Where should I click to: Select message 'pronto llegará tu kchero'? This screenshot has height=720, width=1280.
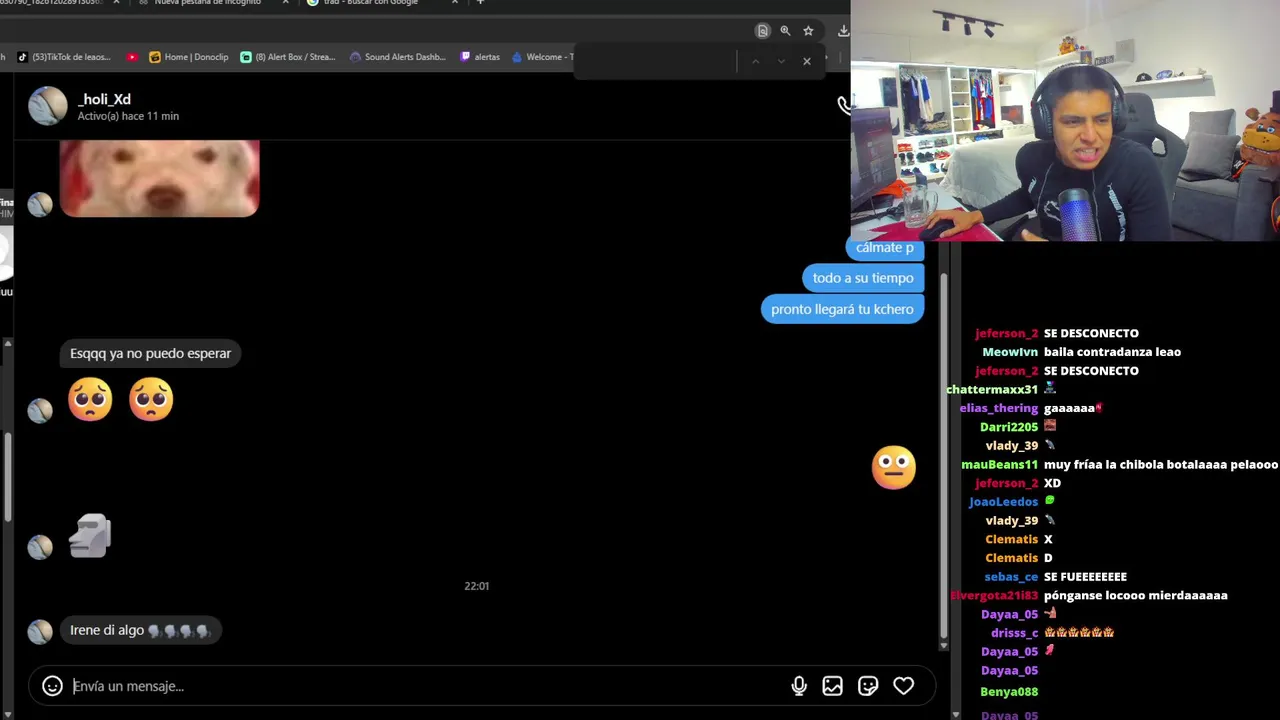click(x=842, y=309)
